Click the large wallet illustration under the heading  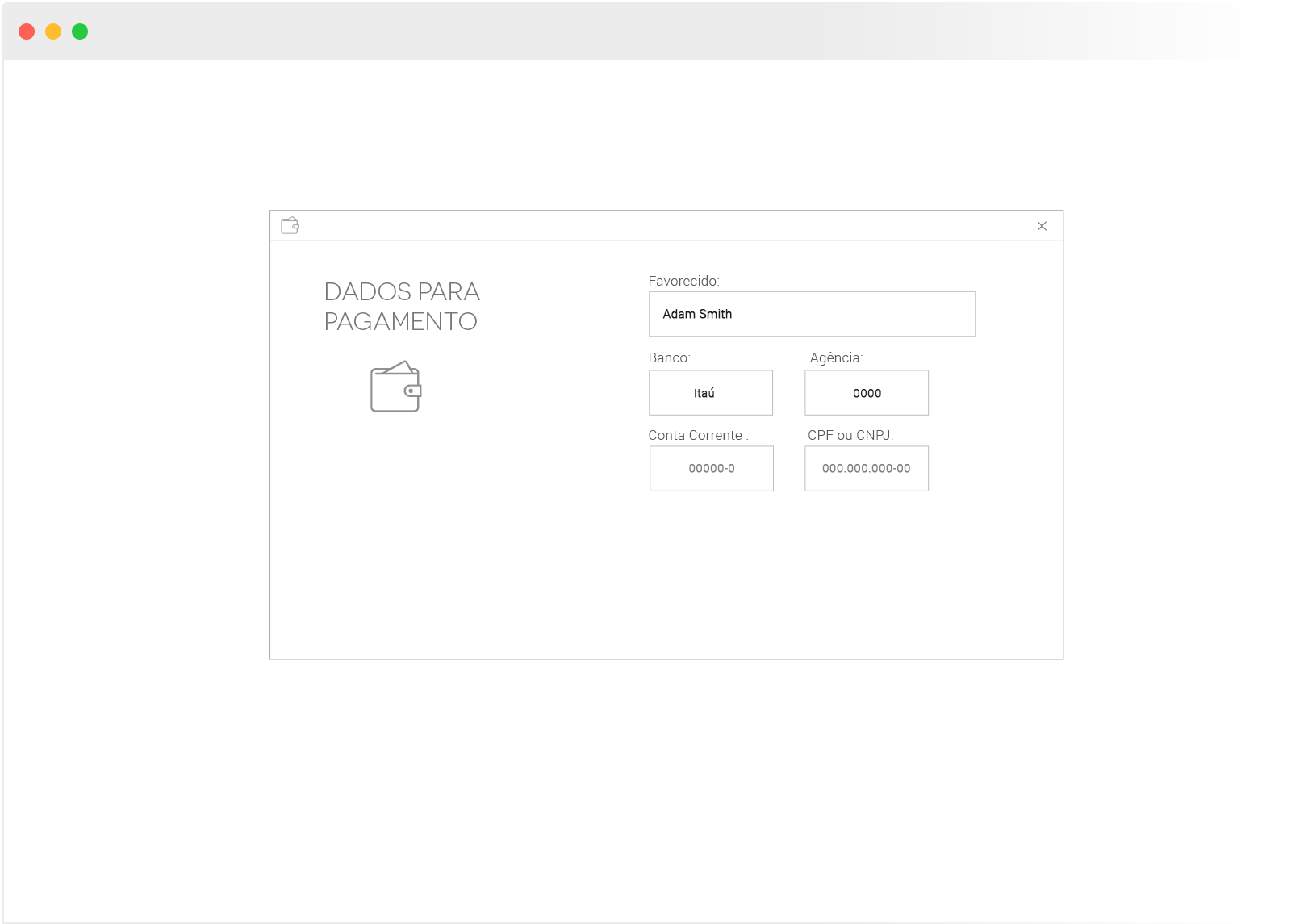click(395, 387)
